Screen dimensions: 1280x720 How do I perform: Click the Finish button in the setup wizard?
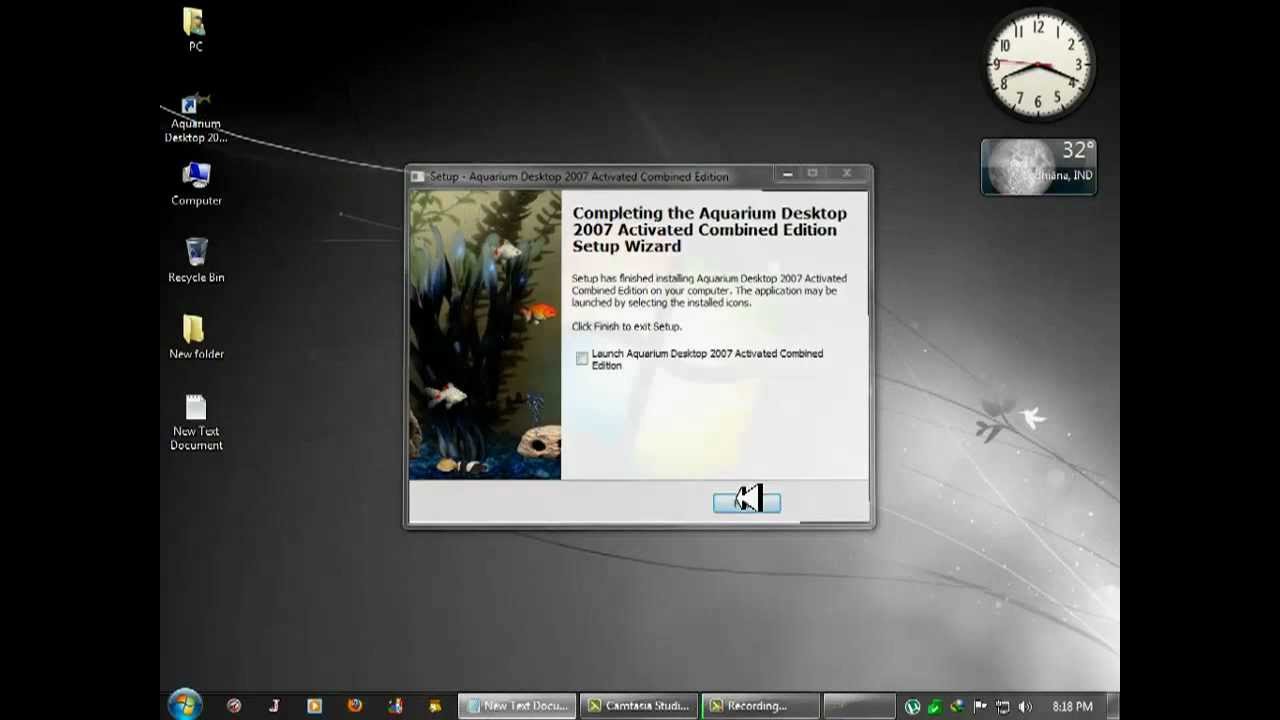pos(747,502)
